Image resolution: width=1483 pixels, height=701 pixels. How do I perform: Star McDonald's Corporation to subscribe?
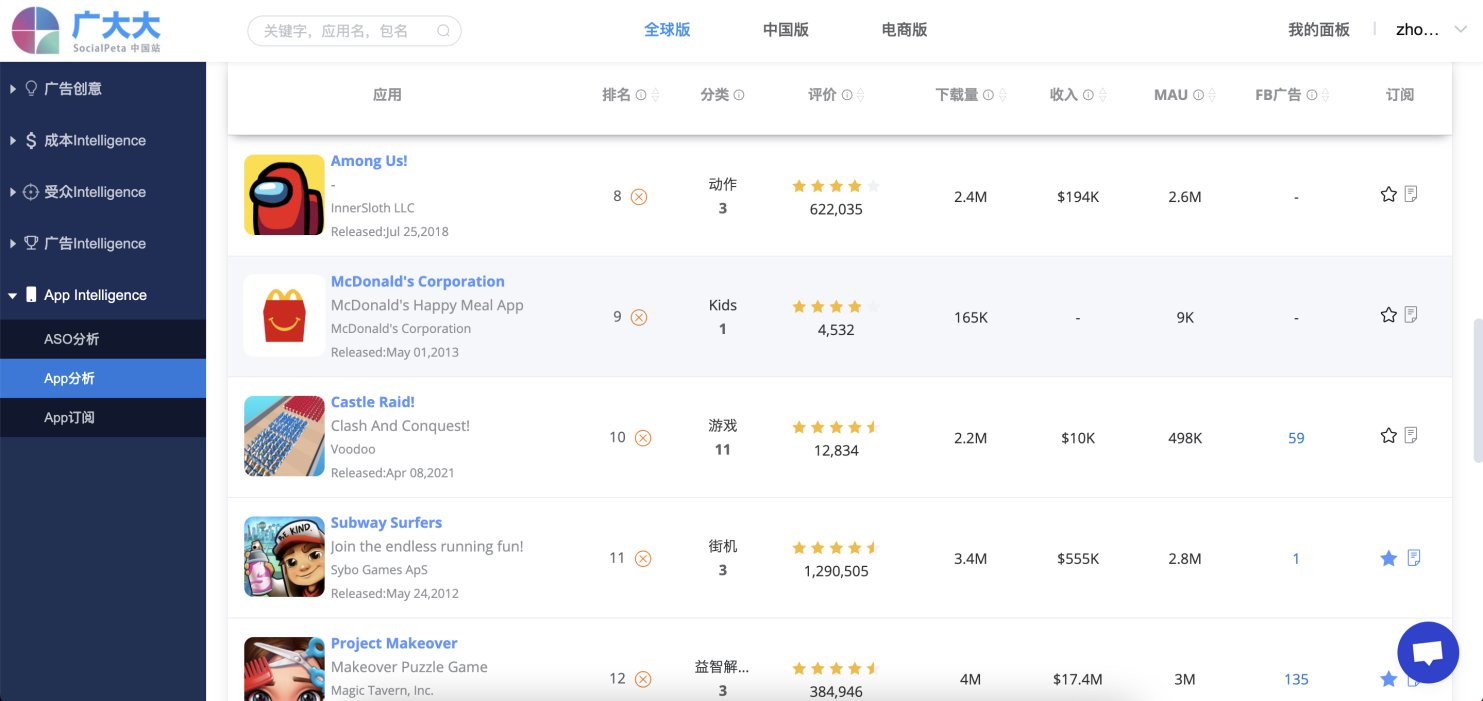(x=1388, y=315)
